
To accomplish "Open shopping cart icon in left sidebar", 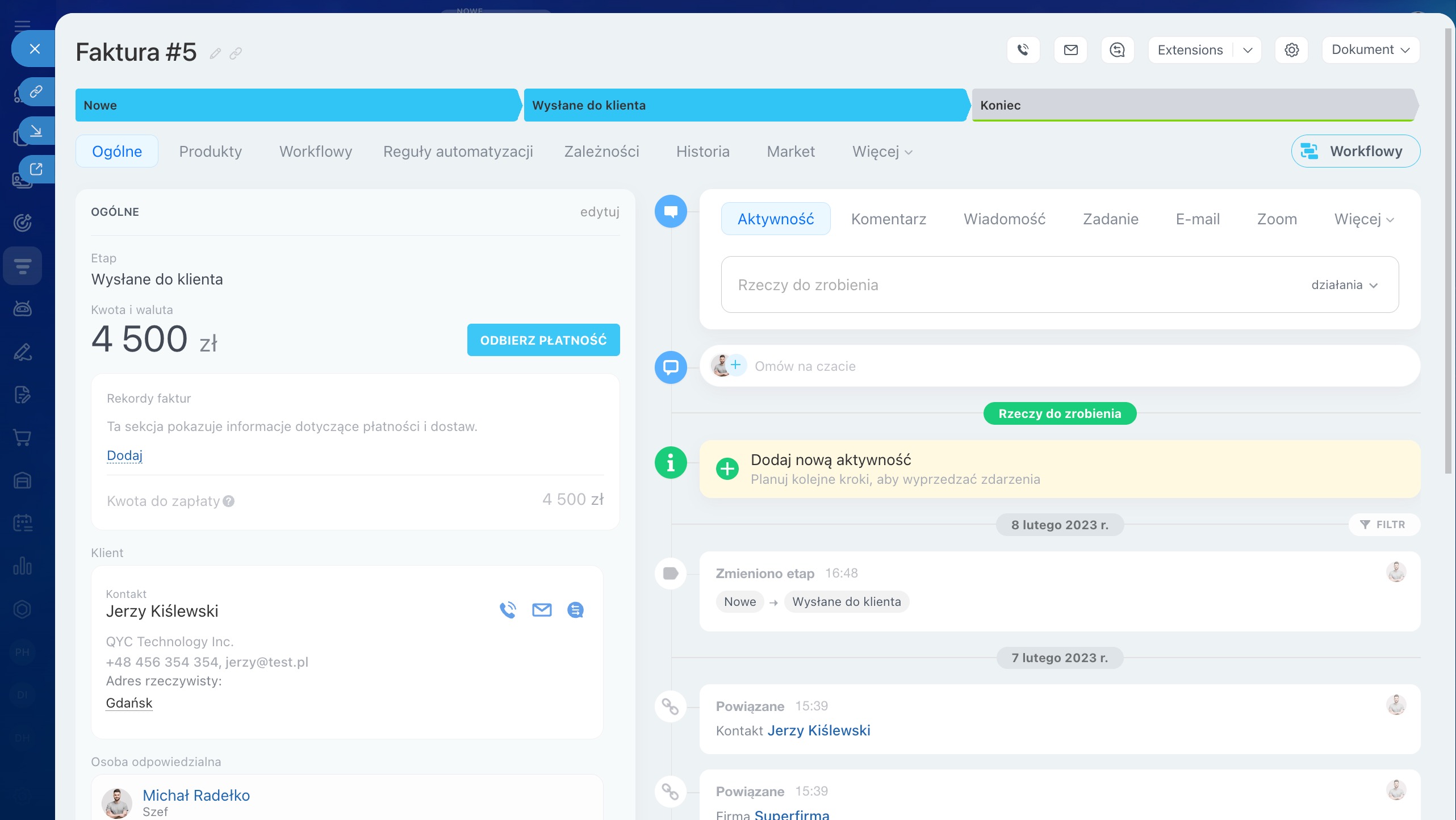I will [22, 437].
